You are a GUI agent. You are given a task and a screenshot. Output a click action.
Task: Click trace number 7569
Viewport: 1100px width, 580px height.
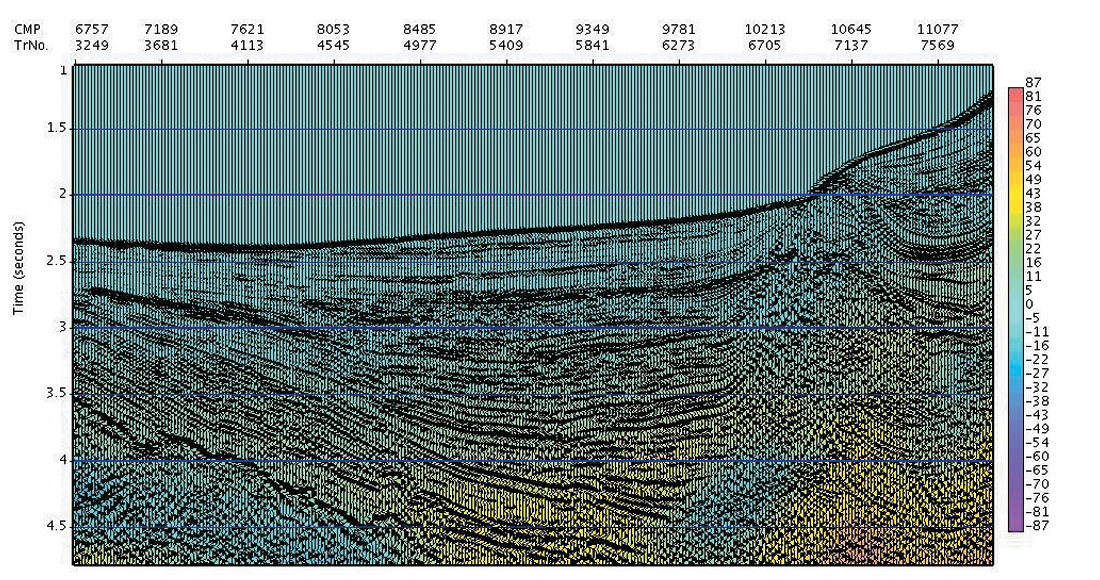pos(937,46)
